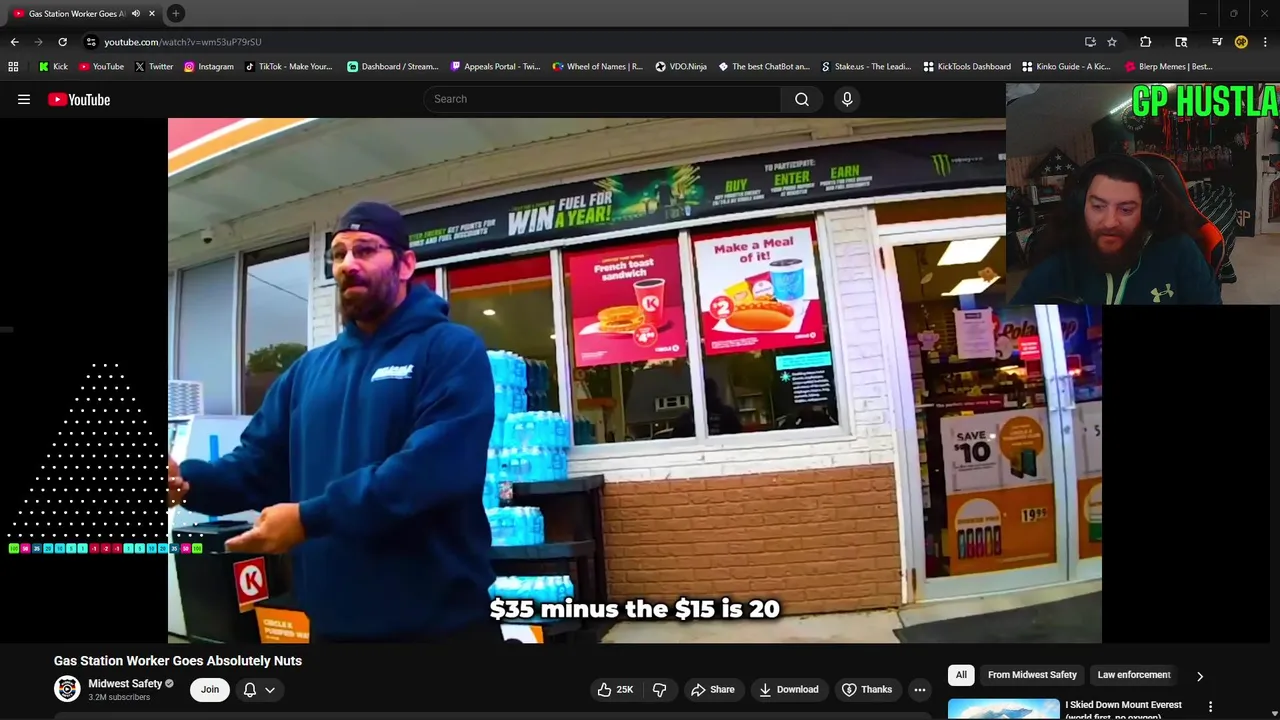Show more filter chips with arrow

pos(1200,676)
